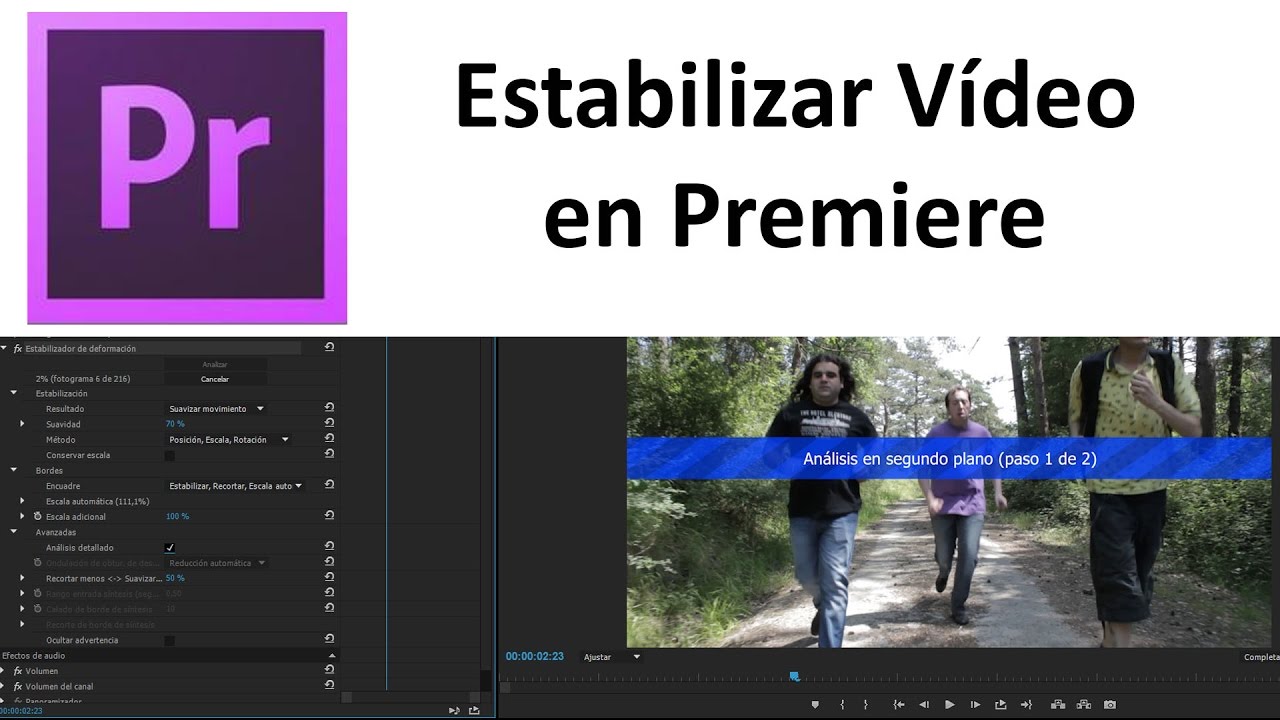Open the Ajustar zoom dropdown
The height and width of the screenshot is (720, 1280).
pos(611,657)
